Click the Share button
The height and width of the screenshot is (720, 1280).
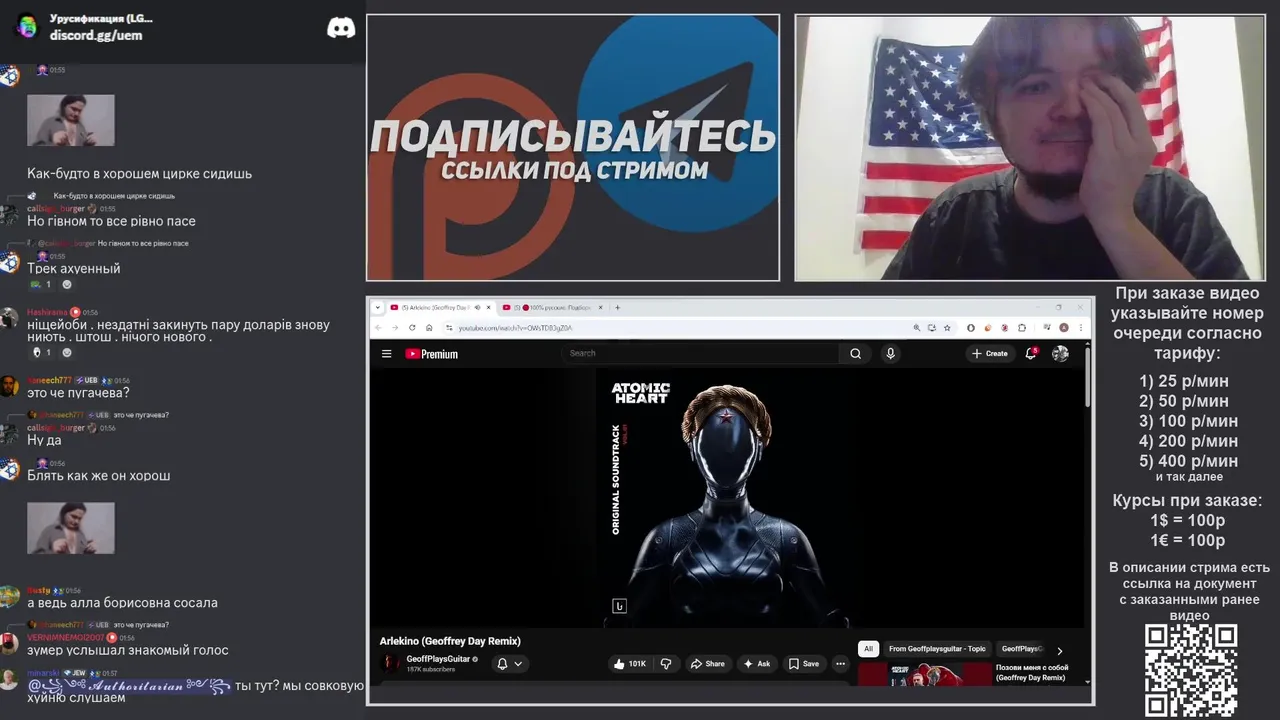[x=707, y=663]
